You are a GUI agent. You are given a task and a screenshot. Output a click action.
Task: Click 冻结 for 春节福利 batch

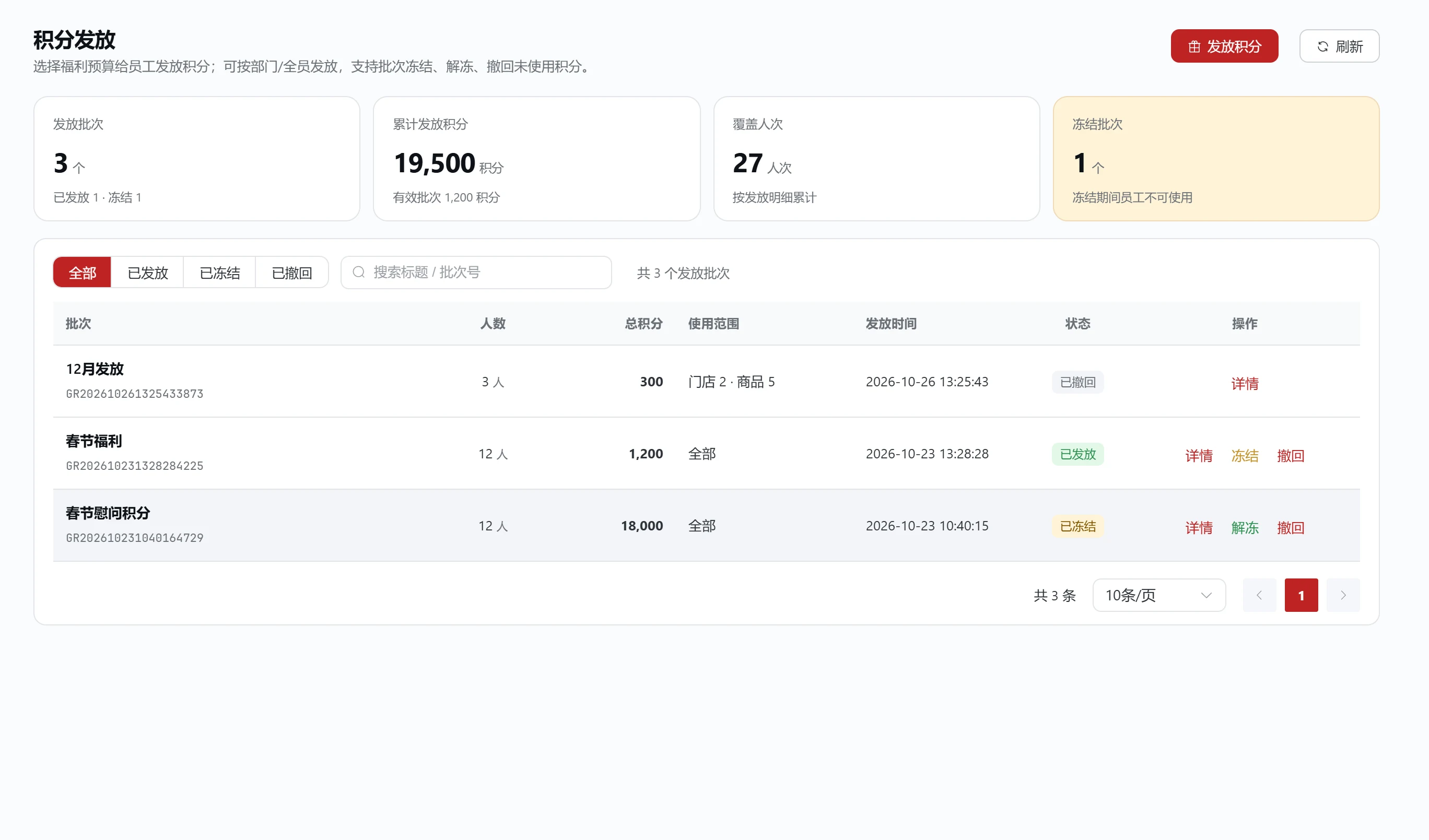click(x=1244, y=456)
